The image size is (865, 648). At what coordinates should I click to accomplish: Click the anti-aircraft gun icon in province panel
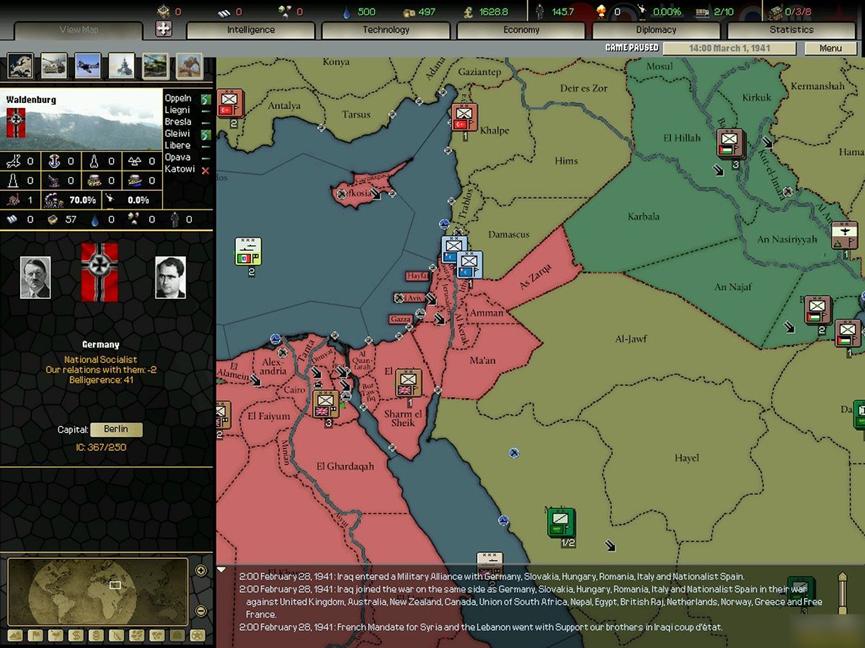tap(54, 180)
